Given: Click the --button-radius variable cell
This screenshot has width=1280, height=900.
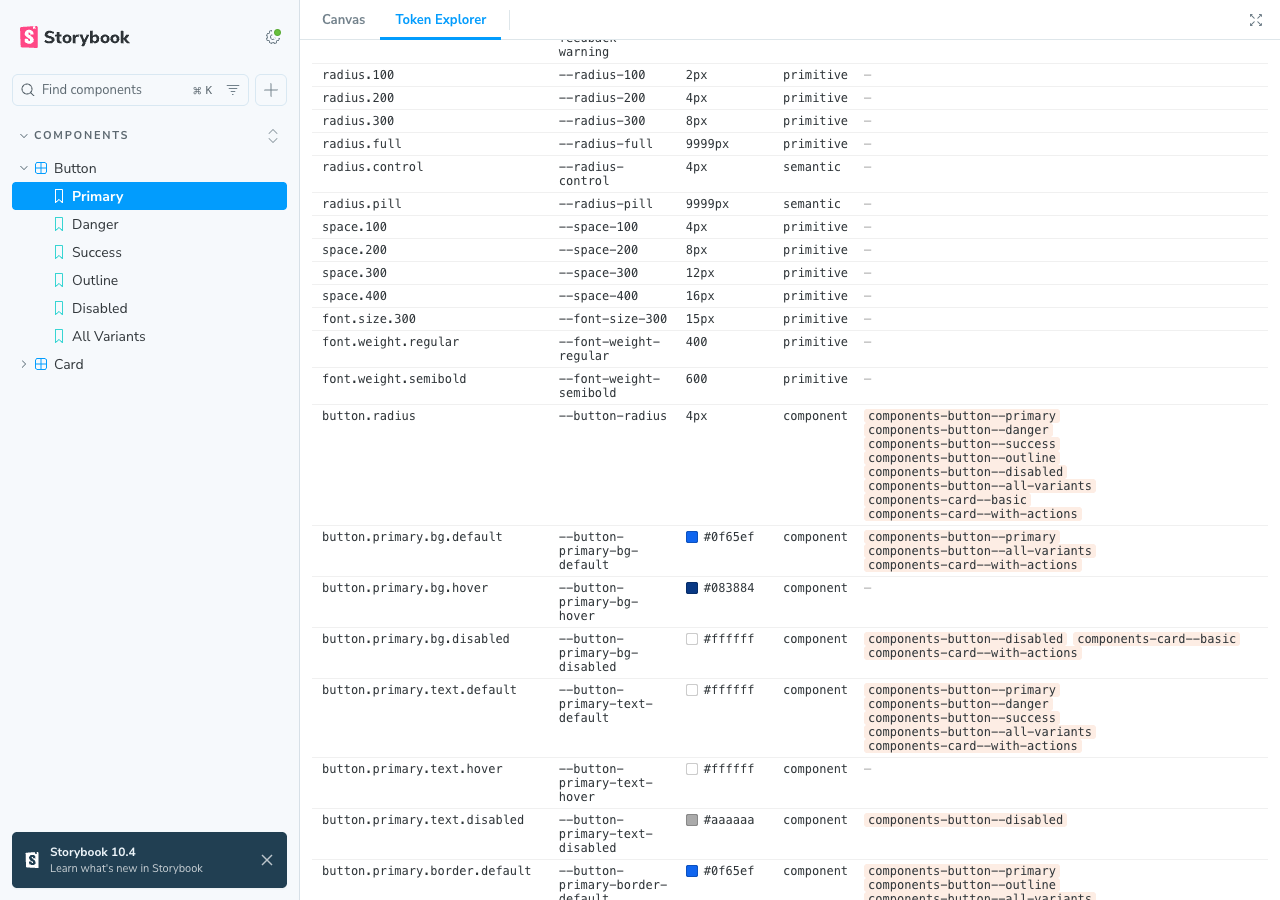Looking at the screenshot, I should tap(613, 416).
